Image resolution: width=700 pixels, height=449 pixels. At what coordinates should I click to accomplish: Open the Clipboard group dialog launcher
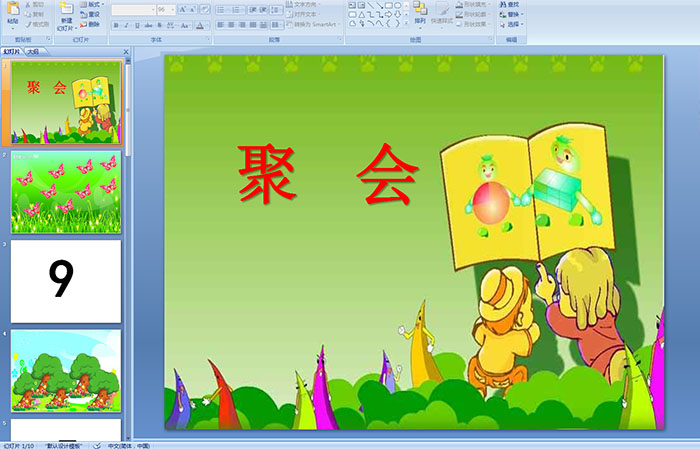49,39
